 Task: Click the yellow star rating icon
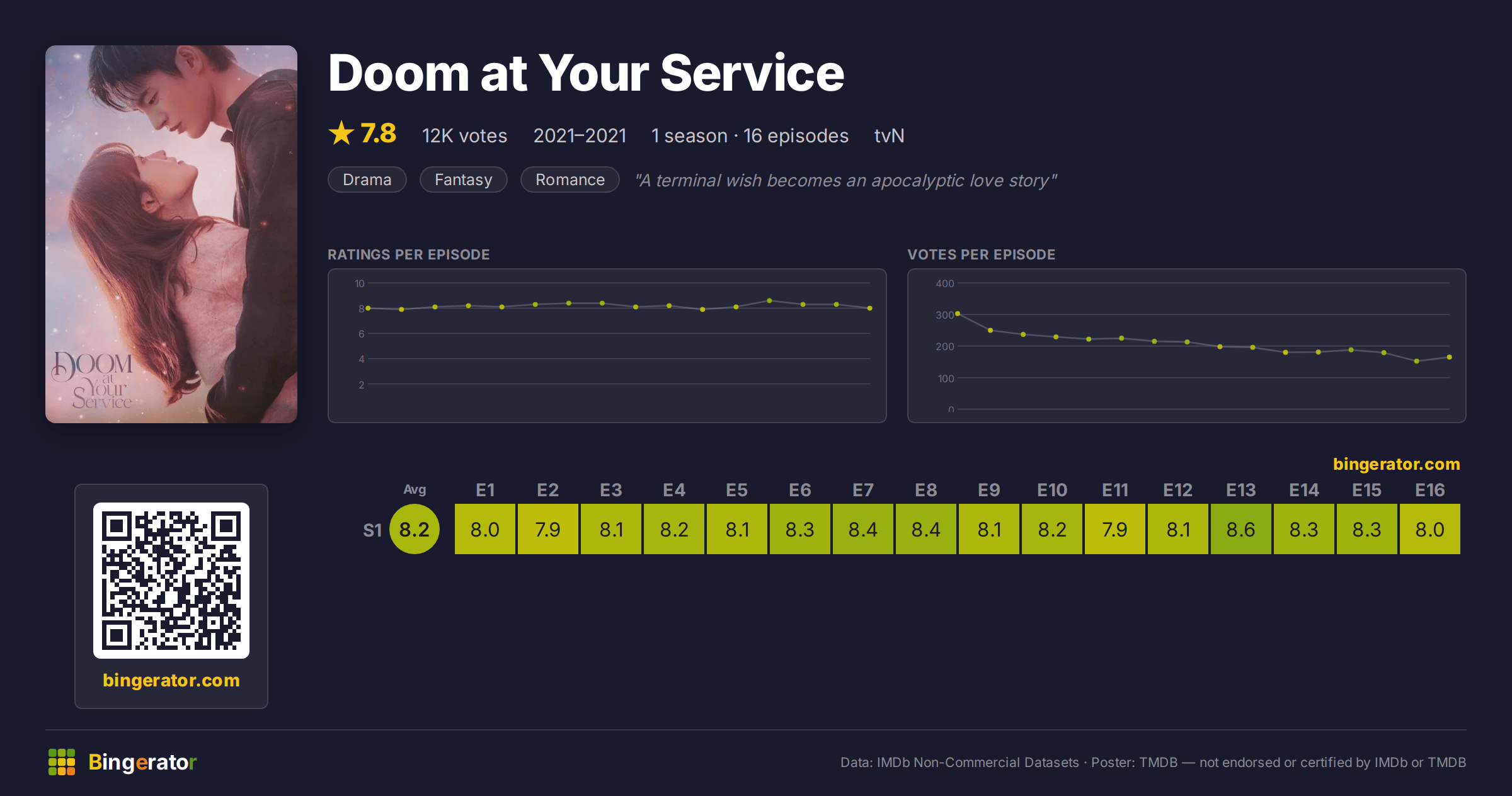[341, 133]
